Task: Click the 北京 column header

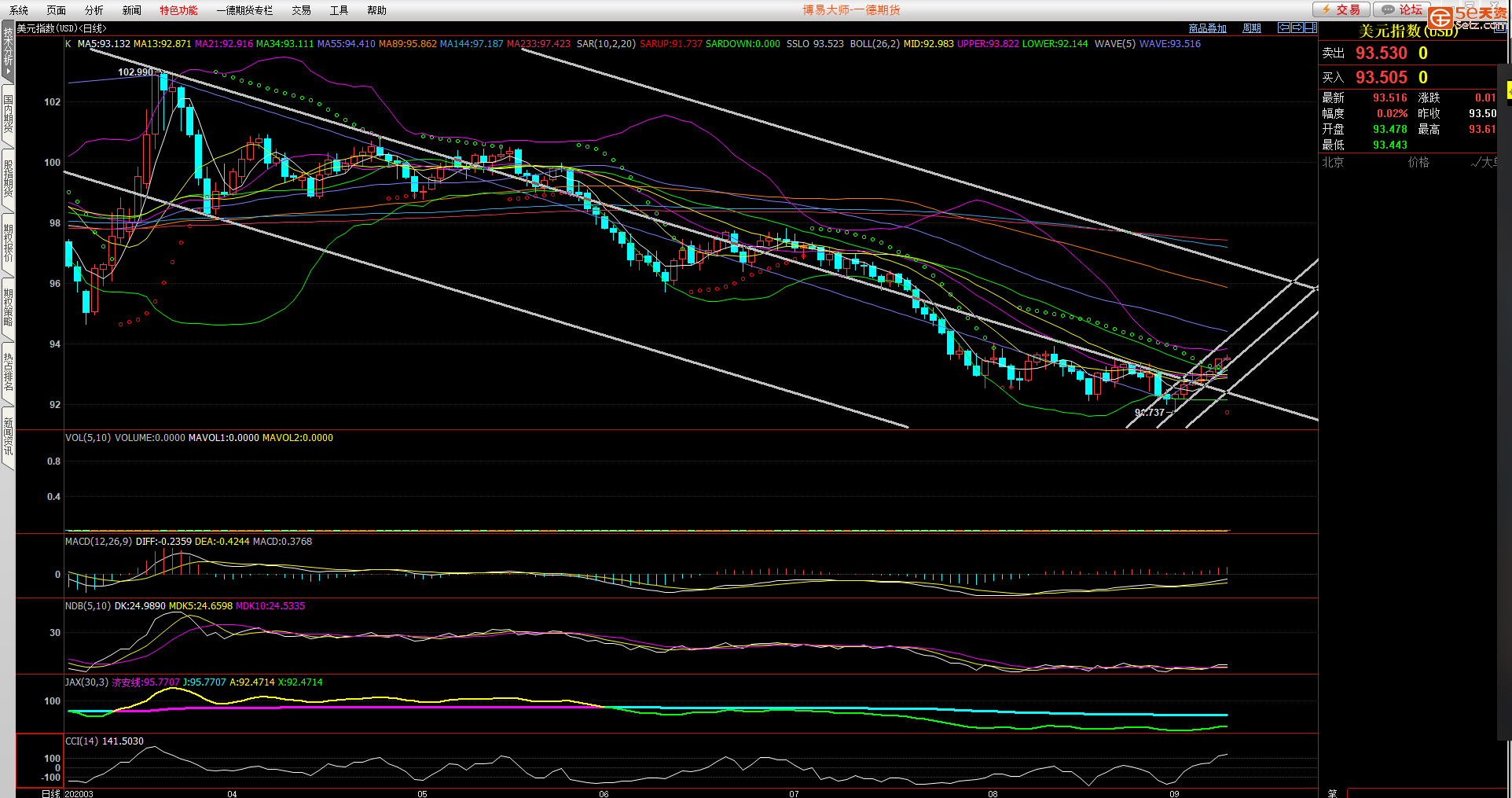Action: coord(1333,163)
